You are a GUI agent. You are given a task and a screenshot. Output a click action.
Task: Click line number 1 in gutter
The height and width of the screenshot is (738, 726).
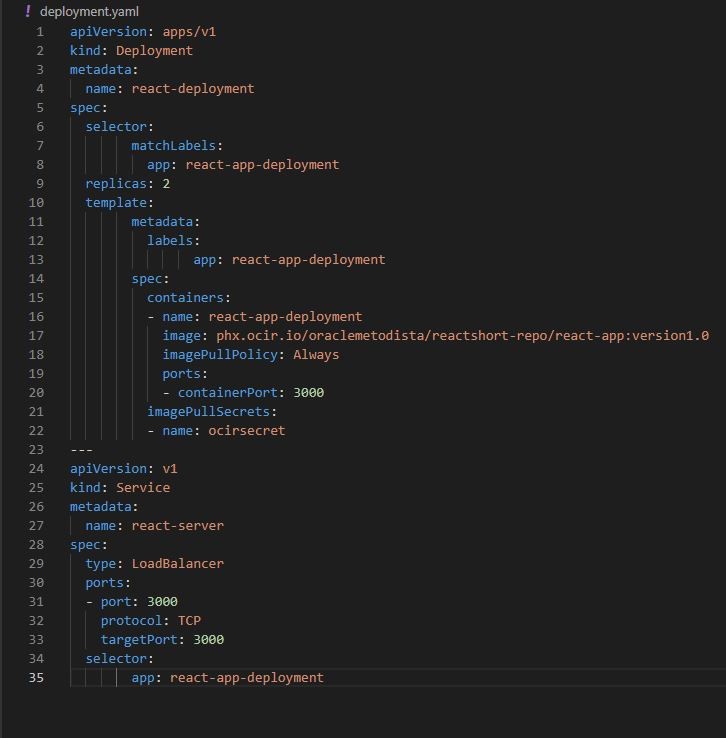[x=40, y=32]
